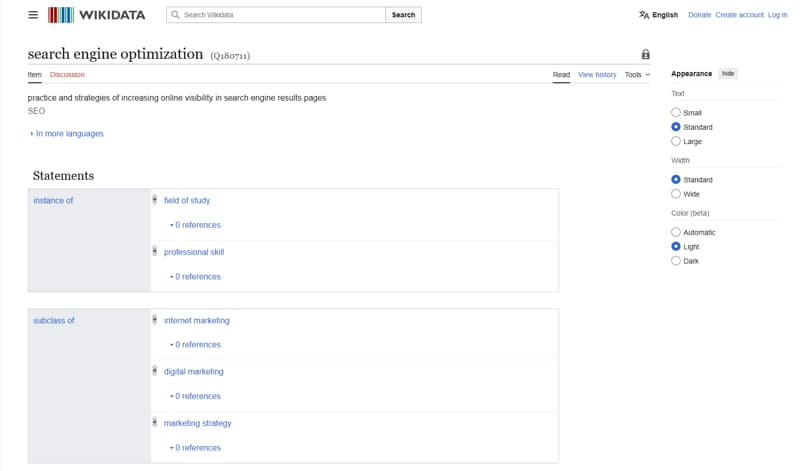Viewport: 800px width, 471px height.
Task: Click rank icon beside professional skill
Action: 155,251
